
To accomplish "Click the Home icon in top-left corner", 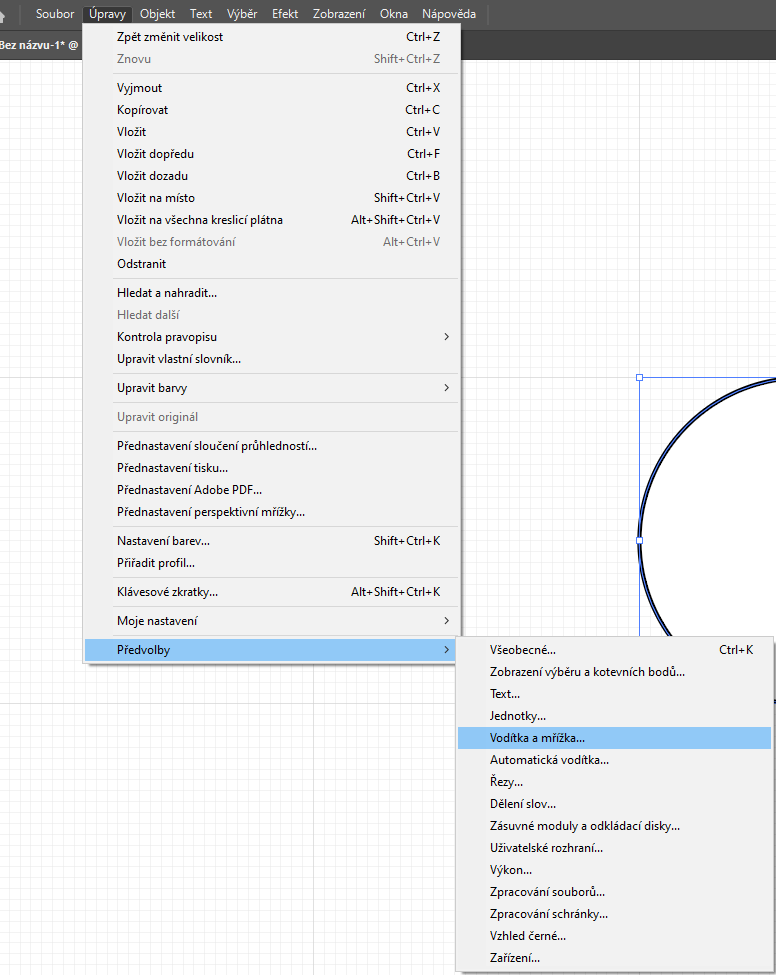I will pos(10,15).
